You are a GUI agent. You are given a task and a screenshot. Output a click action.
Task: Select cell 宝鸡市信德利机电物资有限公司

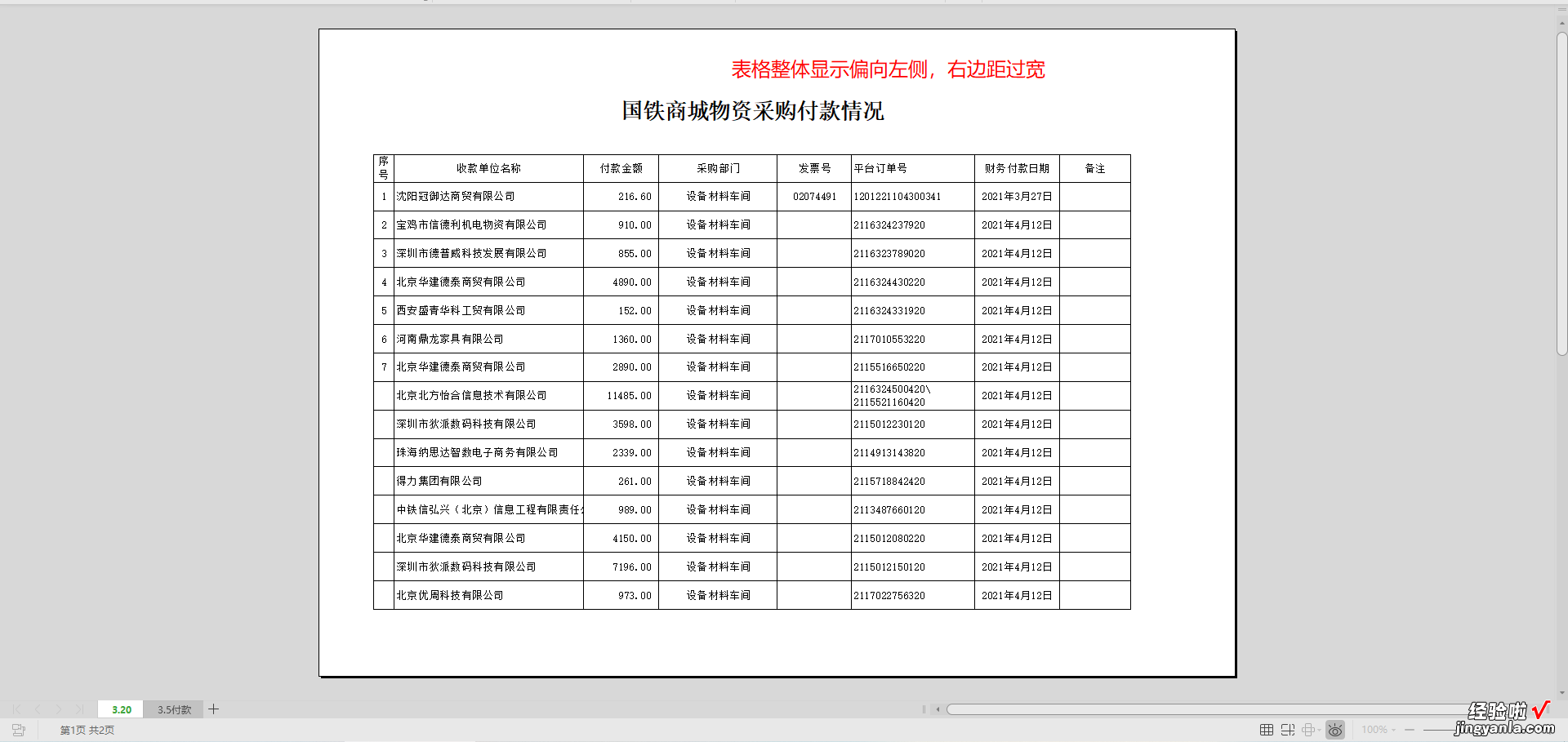coord(488,225)
